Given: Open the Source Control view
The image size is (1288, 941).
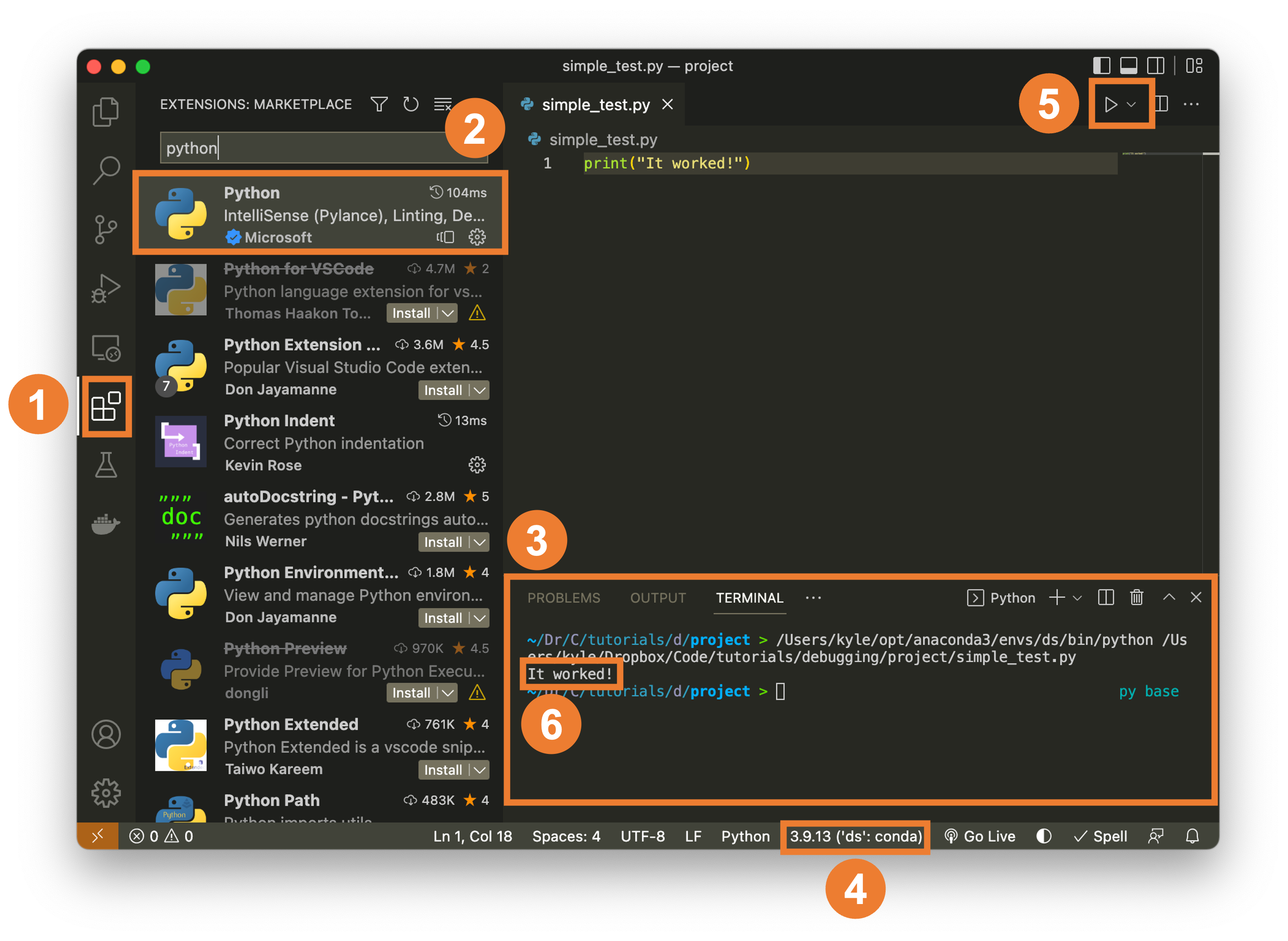Looking at the screenshot, I should click(x=106, y=229).
